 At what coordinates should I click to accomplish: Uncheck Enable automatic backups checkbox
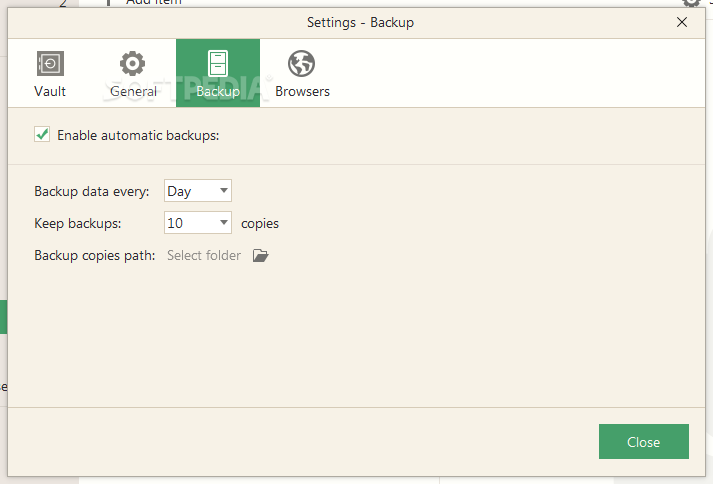[x=42, y=135]
